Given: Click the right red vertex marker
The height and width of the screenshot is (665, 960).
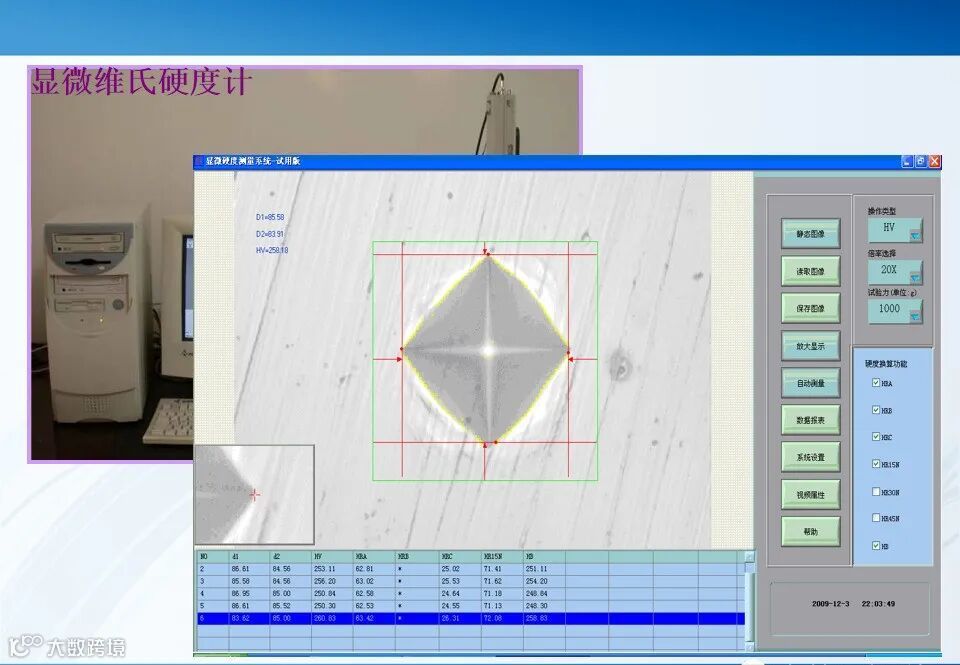Looking at the screenshot, I should 568,352.
